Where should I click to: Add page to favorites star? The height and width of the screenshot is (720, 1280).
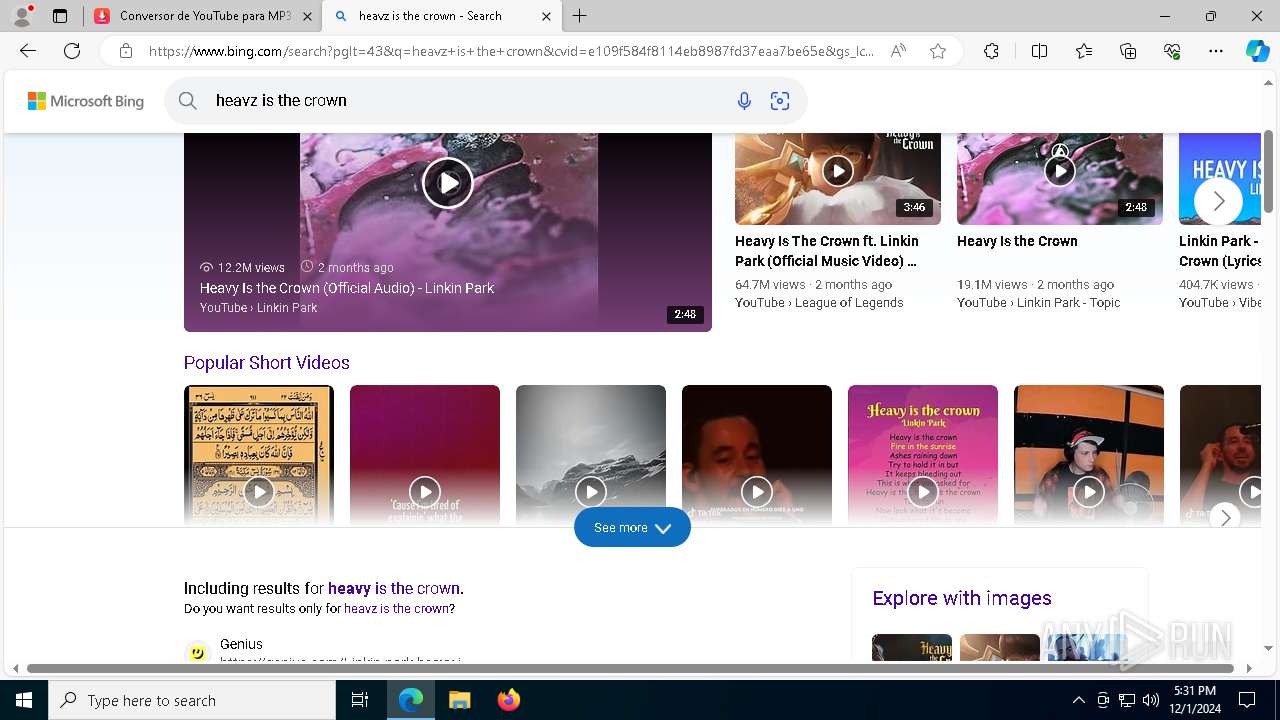point(938,51)
